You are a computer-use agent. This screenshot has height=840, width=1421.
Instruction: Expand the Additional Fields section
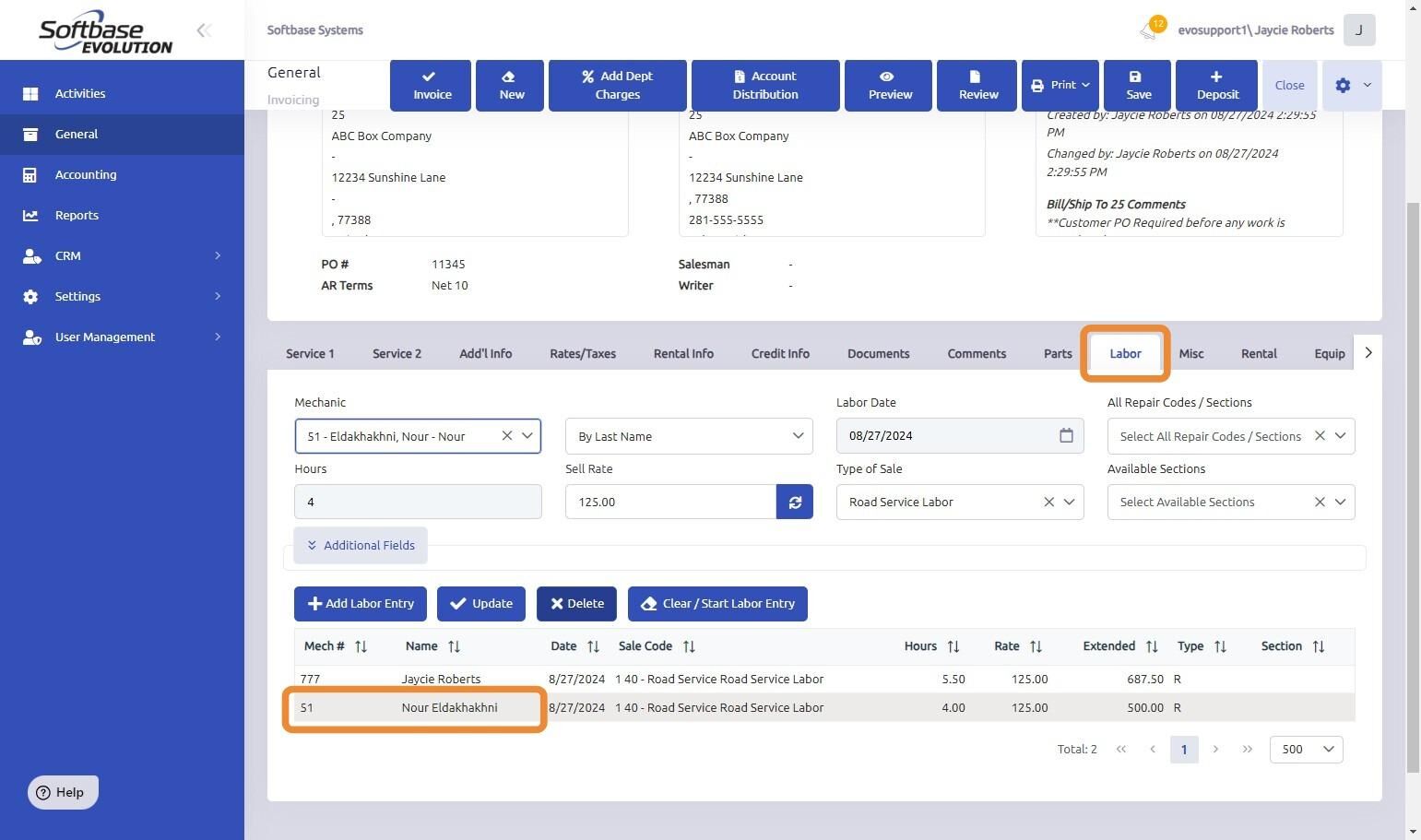pyautogui.click(x=361, y=545)
